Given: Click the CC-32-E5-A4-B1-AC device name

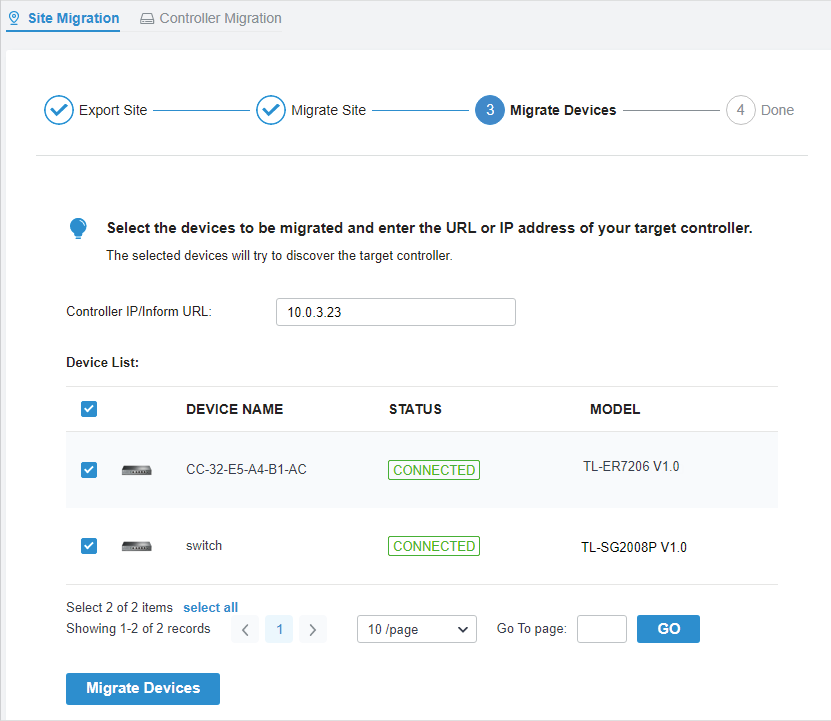Looking at the screenshot, I should point(246,470).
